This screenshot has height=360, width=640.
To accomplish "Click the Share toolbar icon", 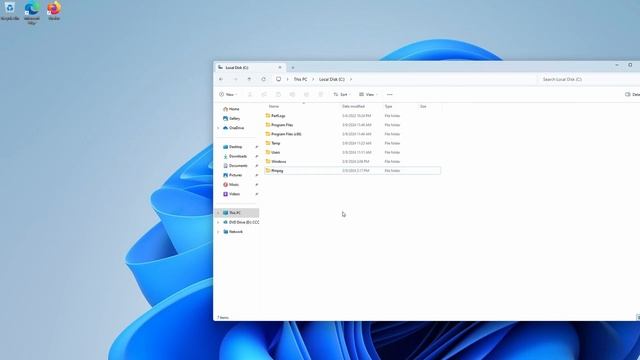I will [307, 95].
